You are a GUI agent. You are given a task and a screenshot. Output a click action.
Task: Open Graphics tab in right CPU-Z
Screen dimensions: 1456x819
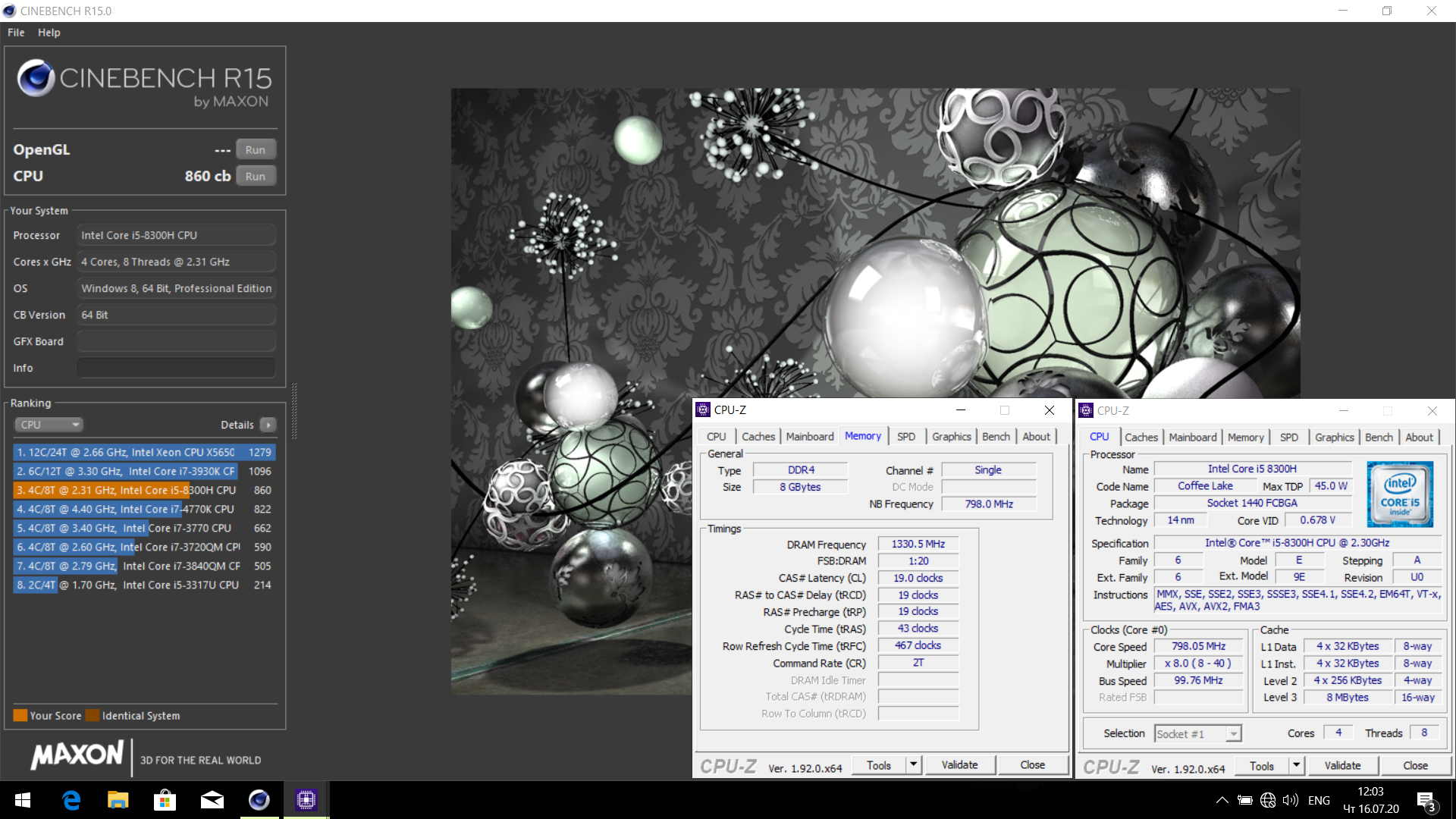pos(1335,438)
